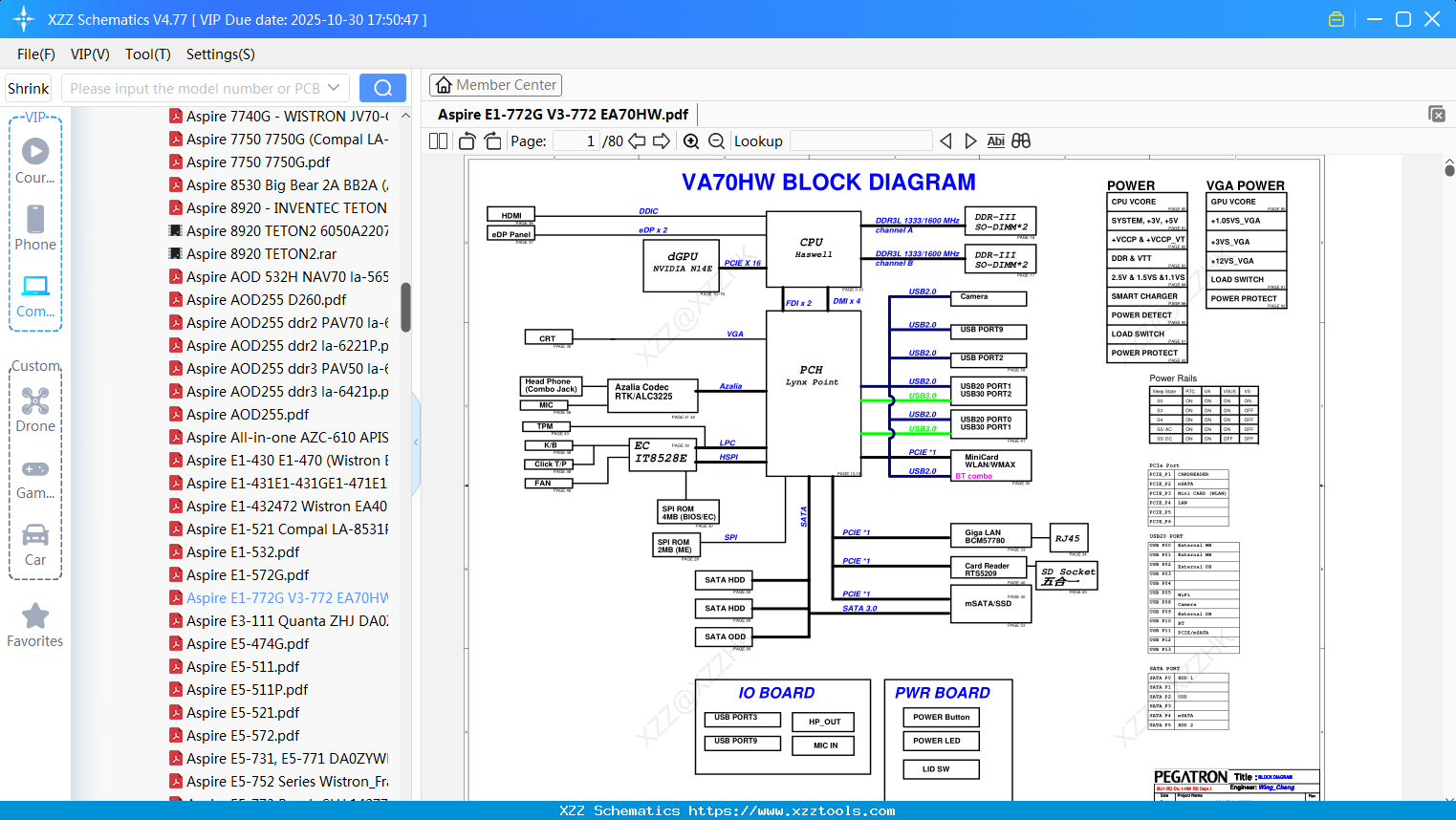This screenshot has height=820, width=1456.
Task: Rotate page counterclockwise using toolbar icon
Action: pos(467,141)
